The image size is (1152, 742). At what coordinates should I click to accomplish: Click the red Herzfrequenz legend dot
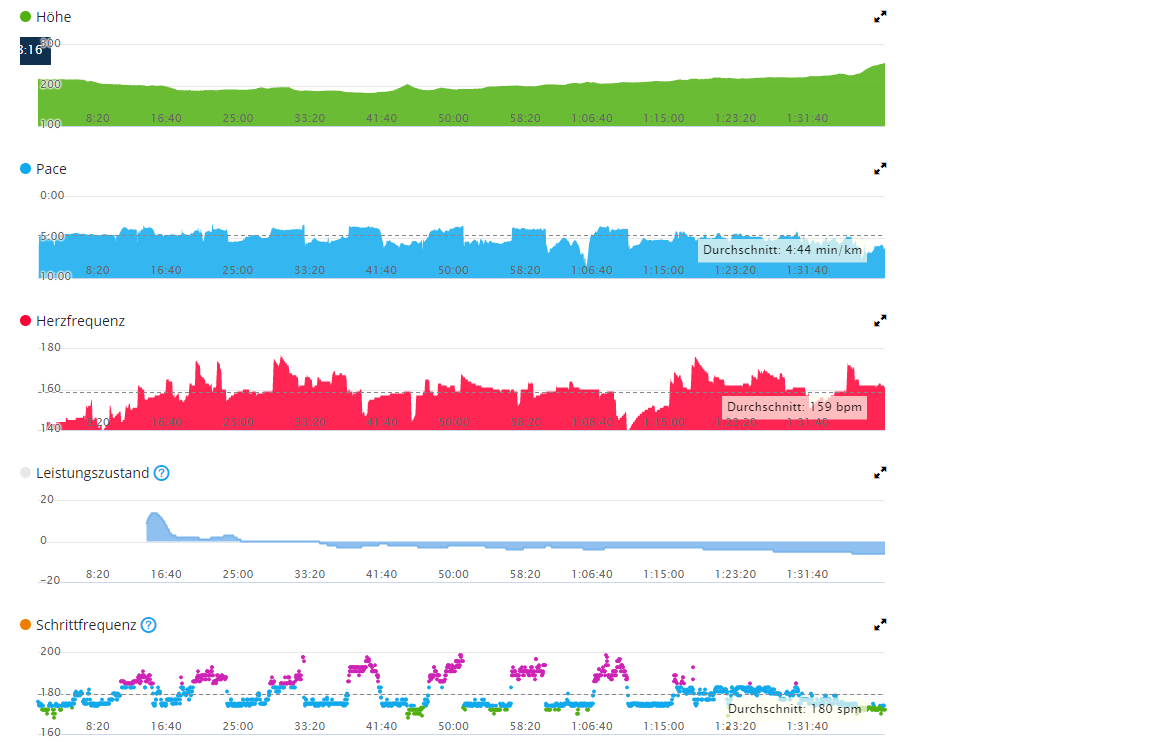point(26,321)
